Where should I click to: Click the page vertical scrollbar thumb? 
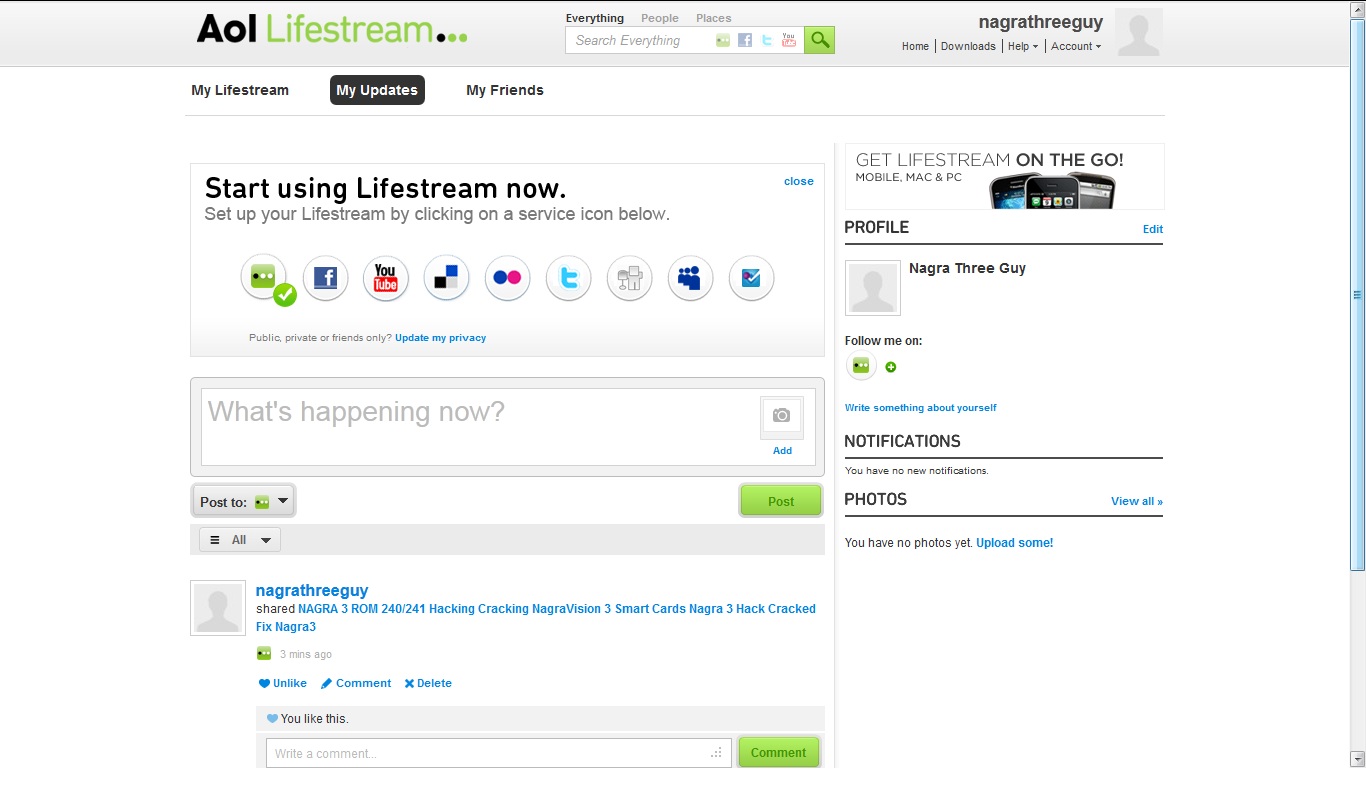click(x=1357, y=294)
